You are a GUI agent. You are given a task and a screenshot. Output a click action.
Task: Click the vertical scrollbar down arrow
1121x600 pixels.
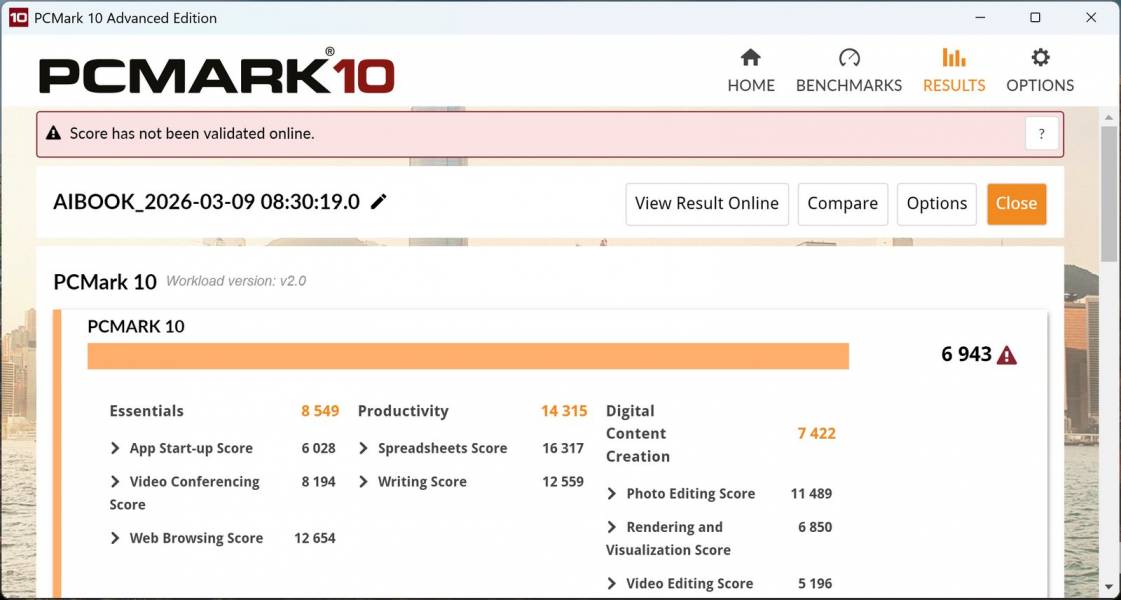click(1109, 586)
